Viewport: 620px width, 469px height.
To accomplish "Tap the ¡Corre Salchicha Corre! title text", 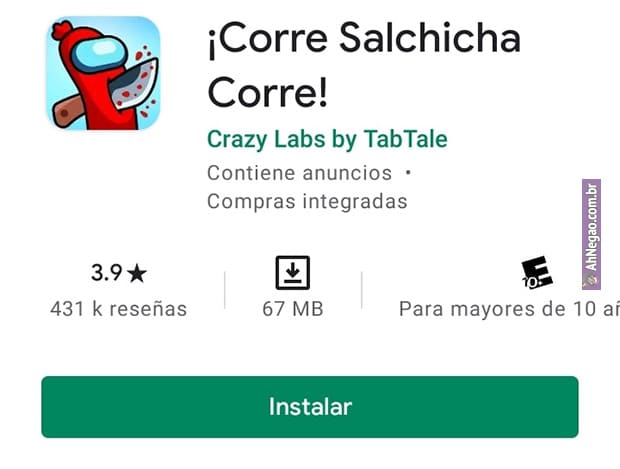I will (364, 65).
